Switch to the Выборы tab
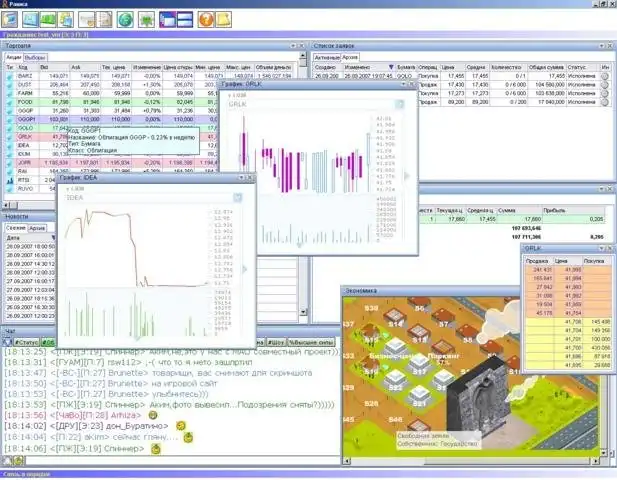Image resolution: width=617 pixels, height=480 pixels. click(35, 57)
